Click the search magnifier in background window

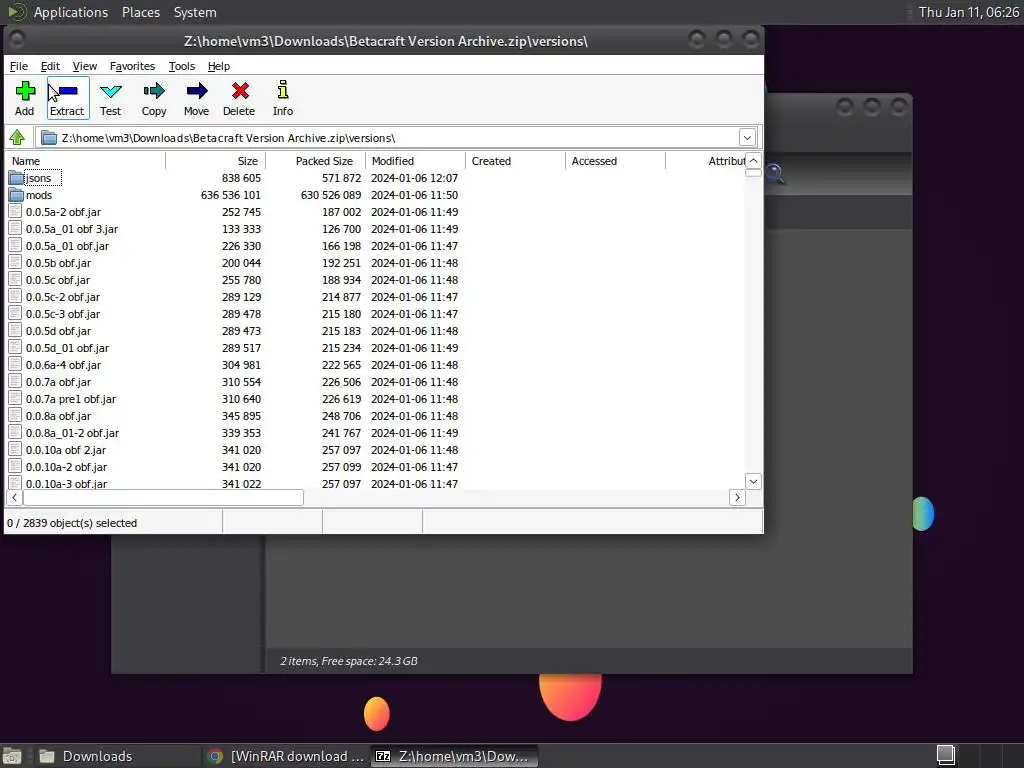coord(775,174)
